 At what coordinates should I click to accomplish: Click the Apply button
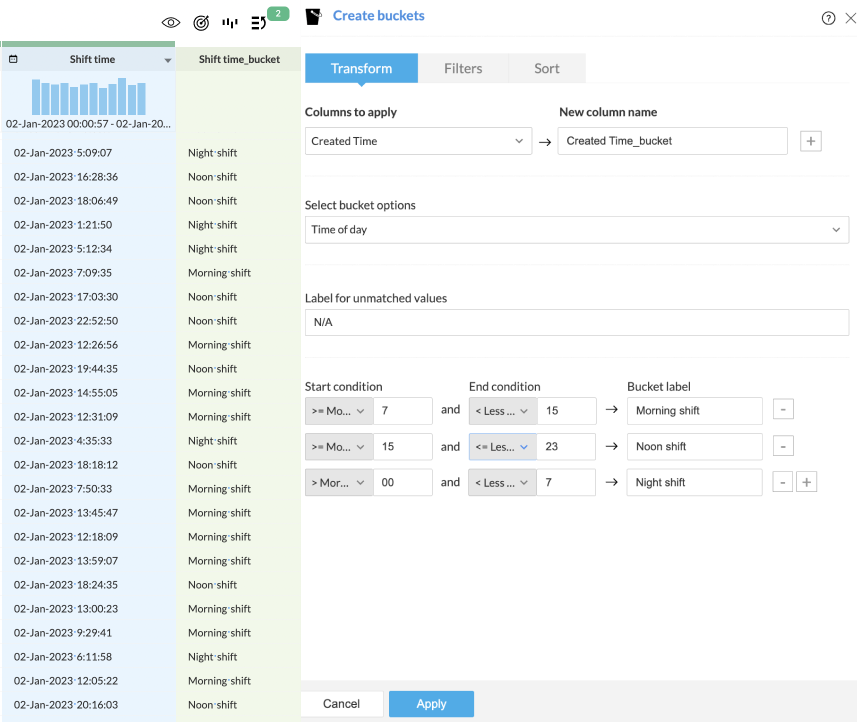pyautogui.click(x=431, y=704)
